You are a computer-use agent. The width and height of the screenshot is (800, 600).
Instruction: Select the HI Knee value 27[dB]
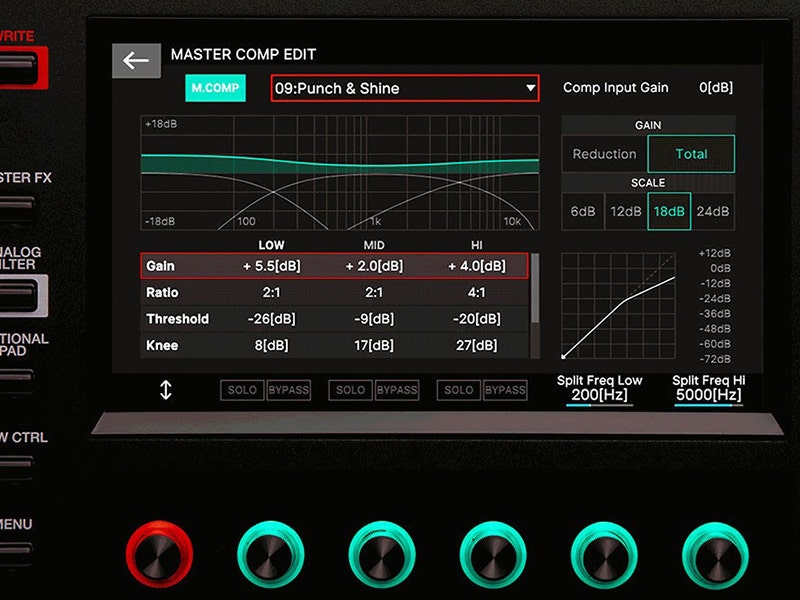coord(477,345)
